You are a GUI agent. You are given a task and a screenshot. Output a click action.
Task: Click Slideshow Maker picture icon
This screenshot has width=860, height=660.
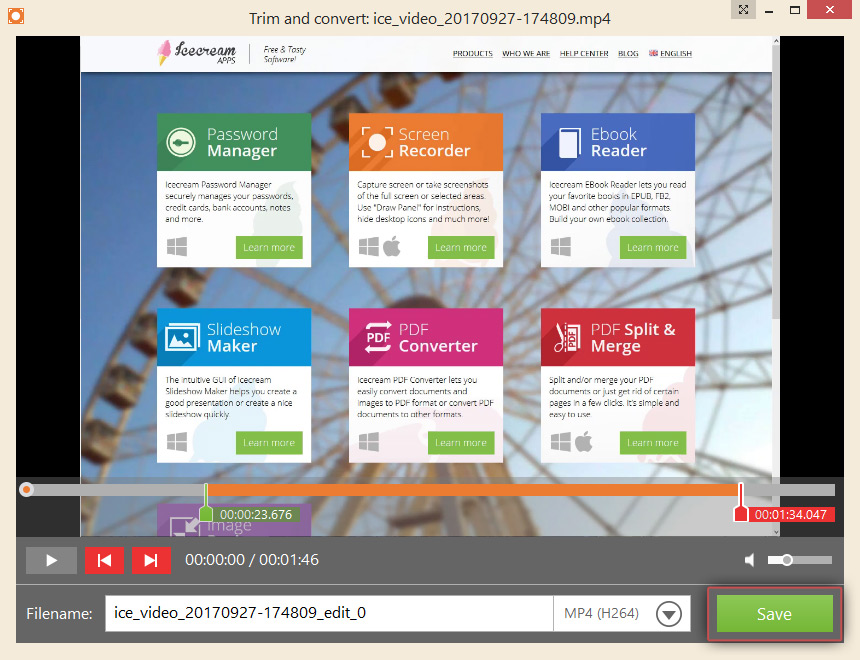[182, 337]
